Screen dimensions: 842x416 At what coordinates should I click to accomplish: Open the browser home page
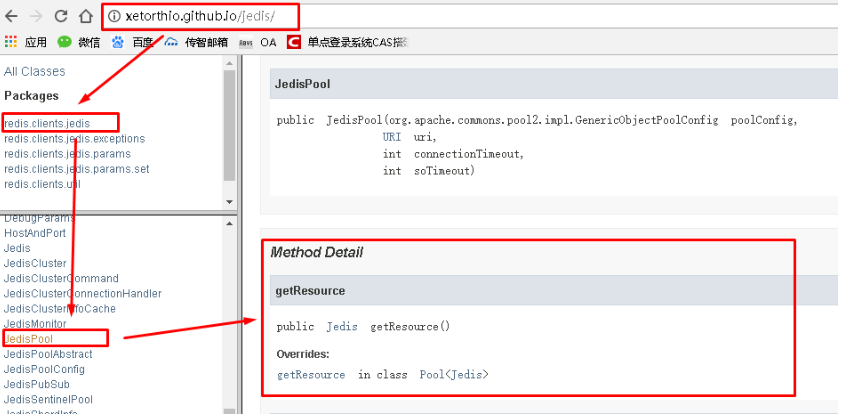pos(86,16)
